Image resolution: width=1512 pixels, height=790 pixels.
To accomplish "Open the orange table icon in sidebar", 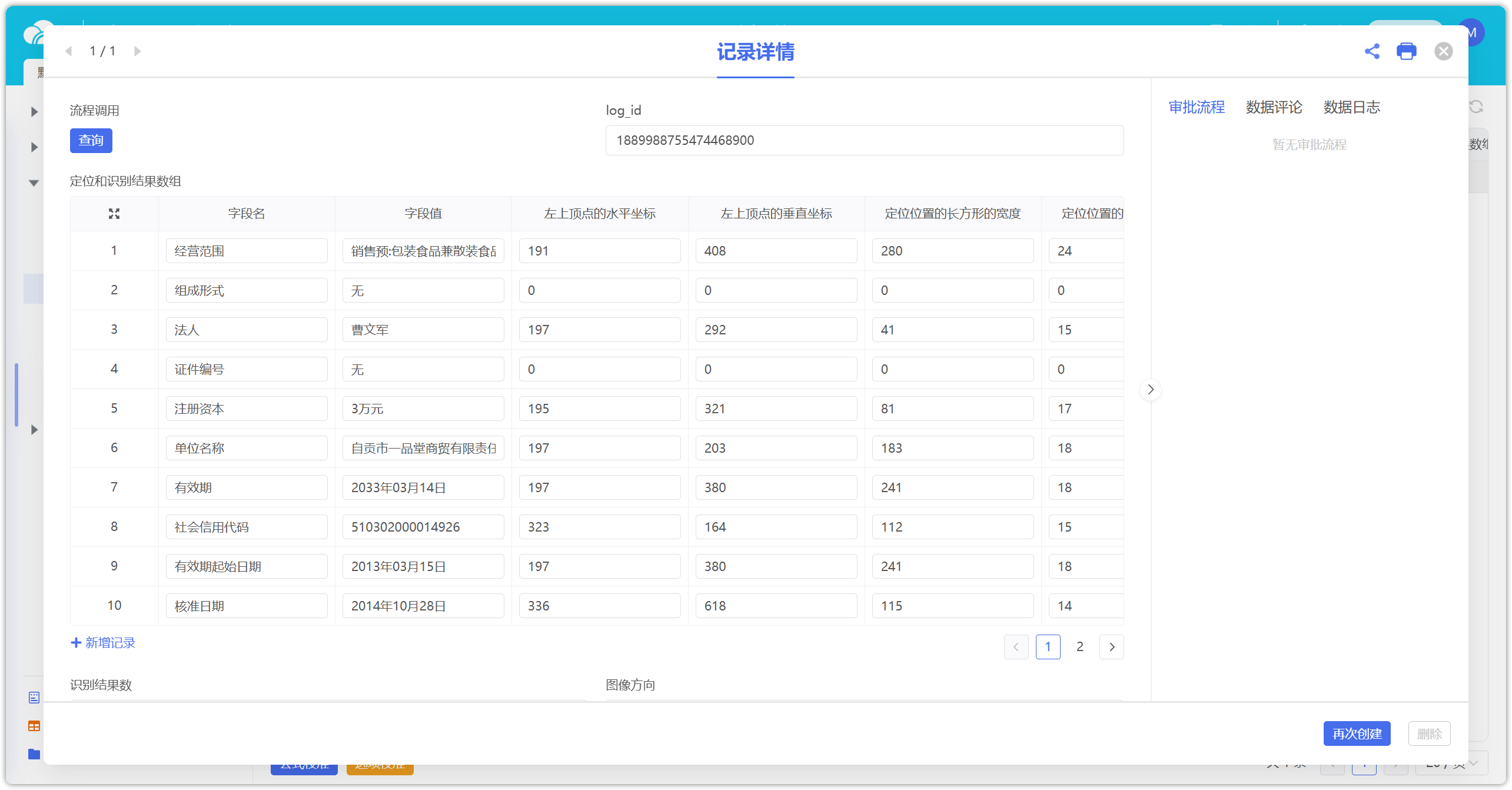I will (x=34, y=726).
